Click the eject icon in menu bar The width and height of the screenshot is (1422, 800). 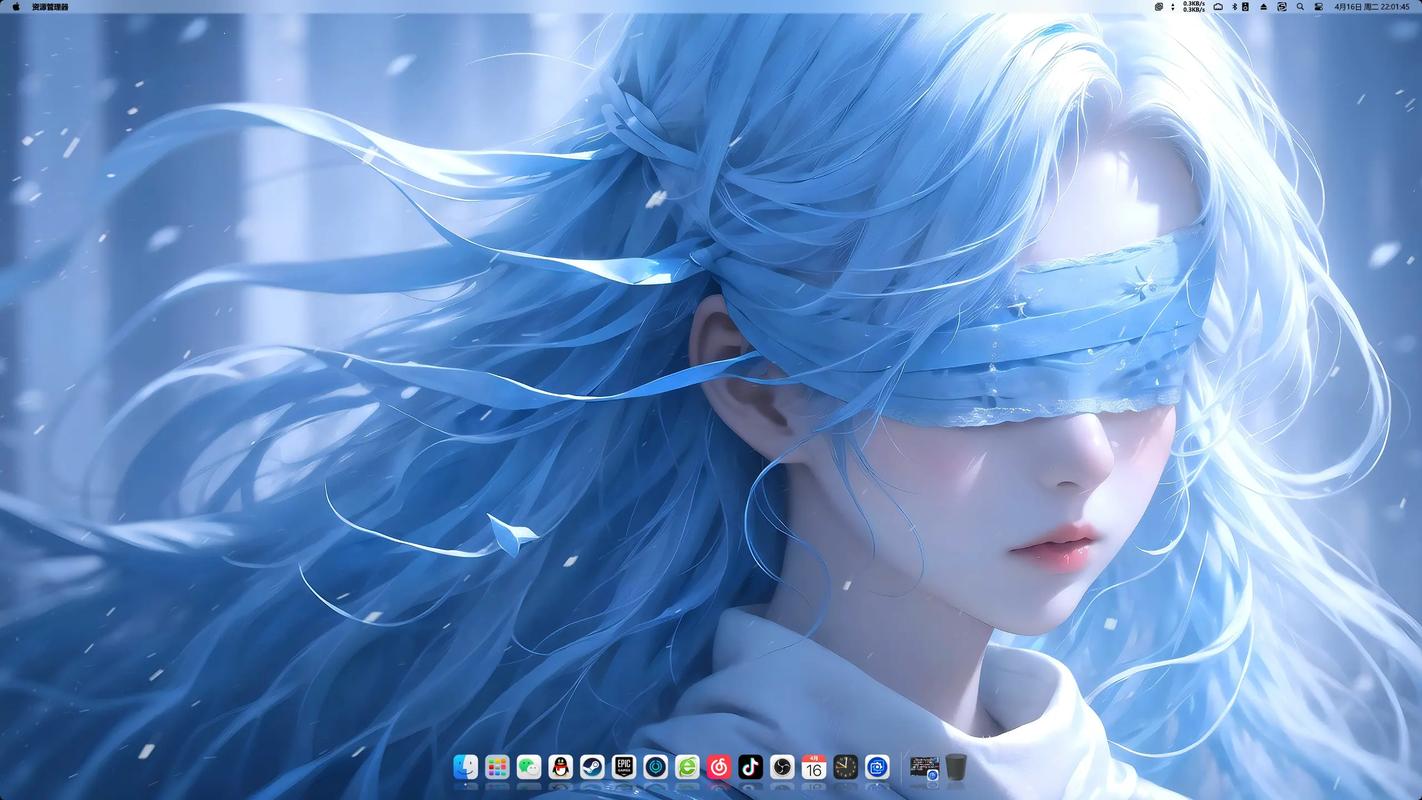coord(1264,7)
